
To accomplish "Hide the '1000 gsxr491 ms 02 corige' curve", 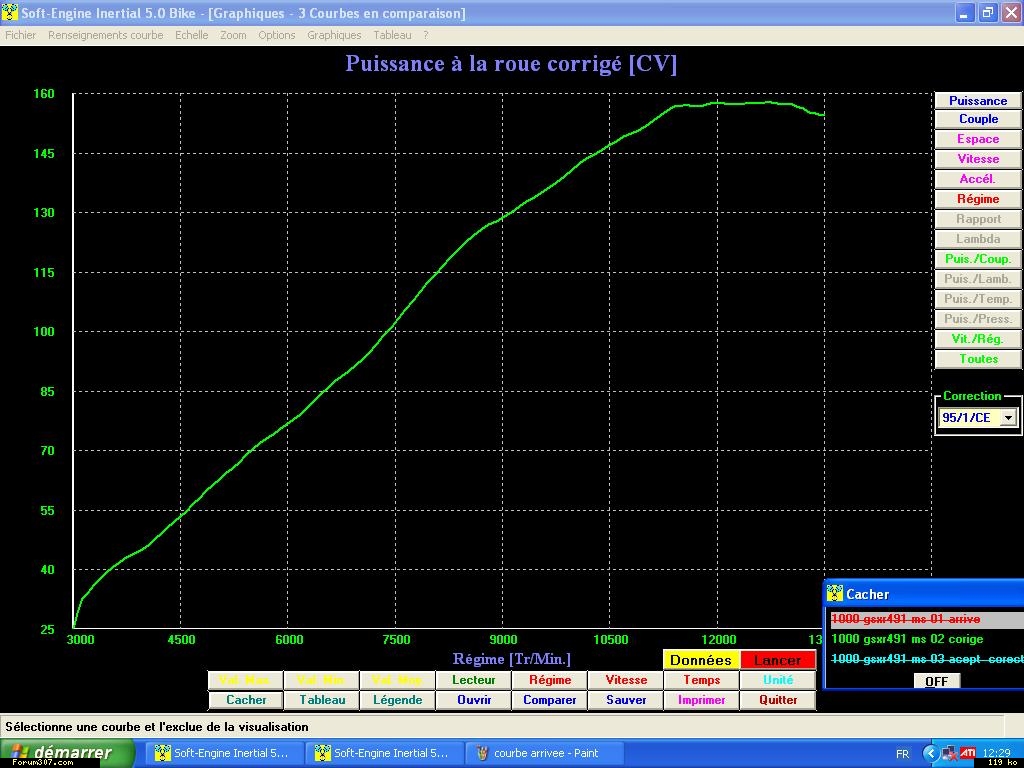I will [x=907, y=639].
